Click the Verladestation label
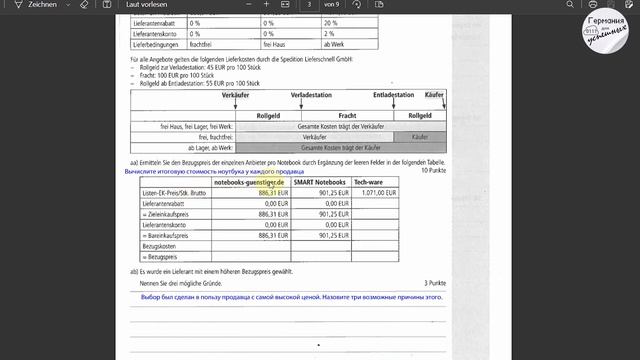 [311, 95]
